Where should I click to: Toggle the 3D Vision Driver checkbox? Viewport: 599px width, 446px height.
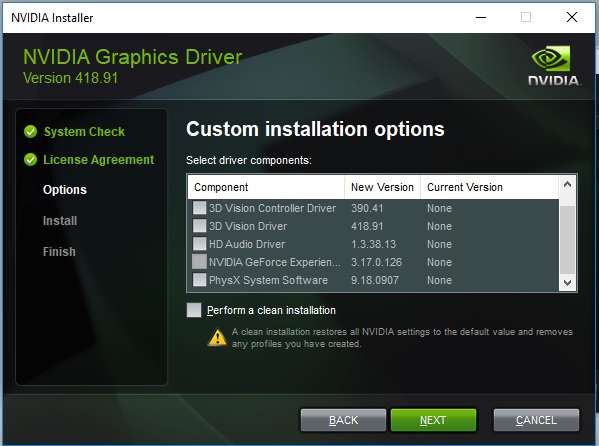[199, 226]
